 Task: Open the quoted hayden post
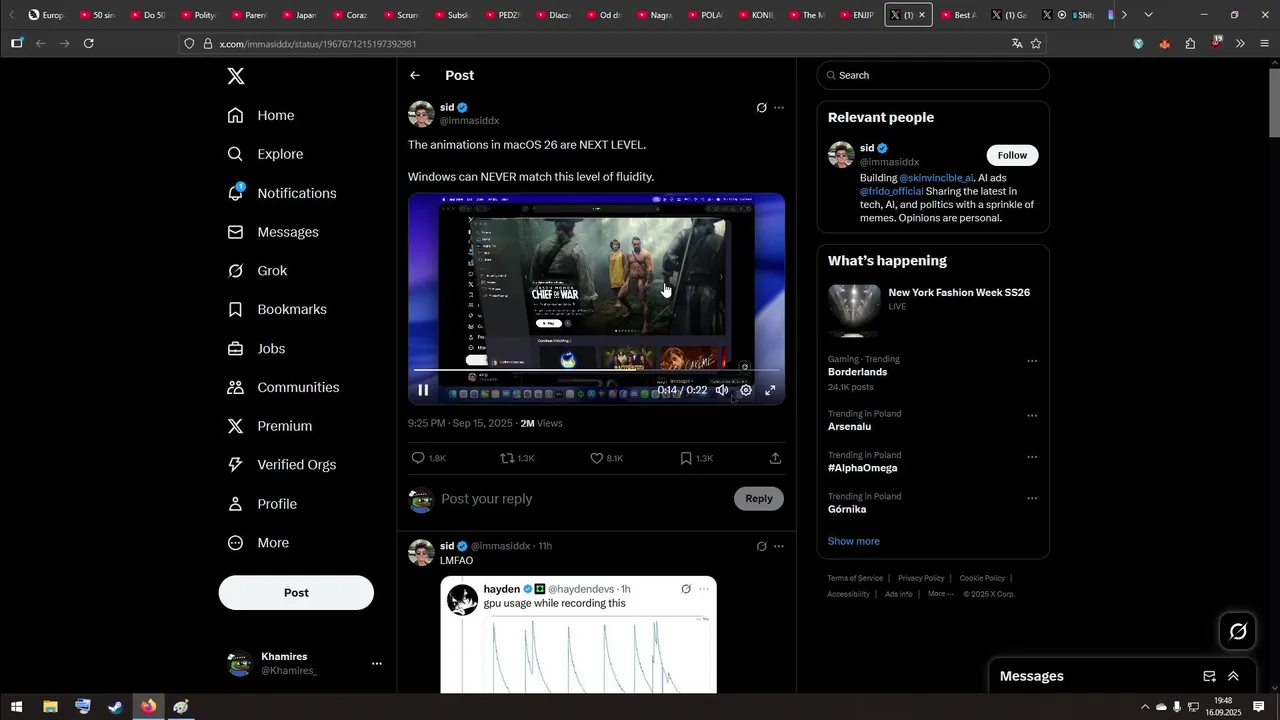pos(578,635)
